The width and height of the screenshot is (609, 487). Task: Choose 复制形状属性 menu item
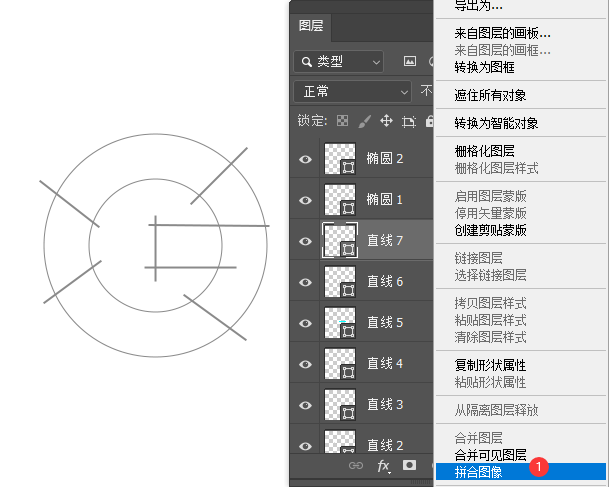pos(491,365)
